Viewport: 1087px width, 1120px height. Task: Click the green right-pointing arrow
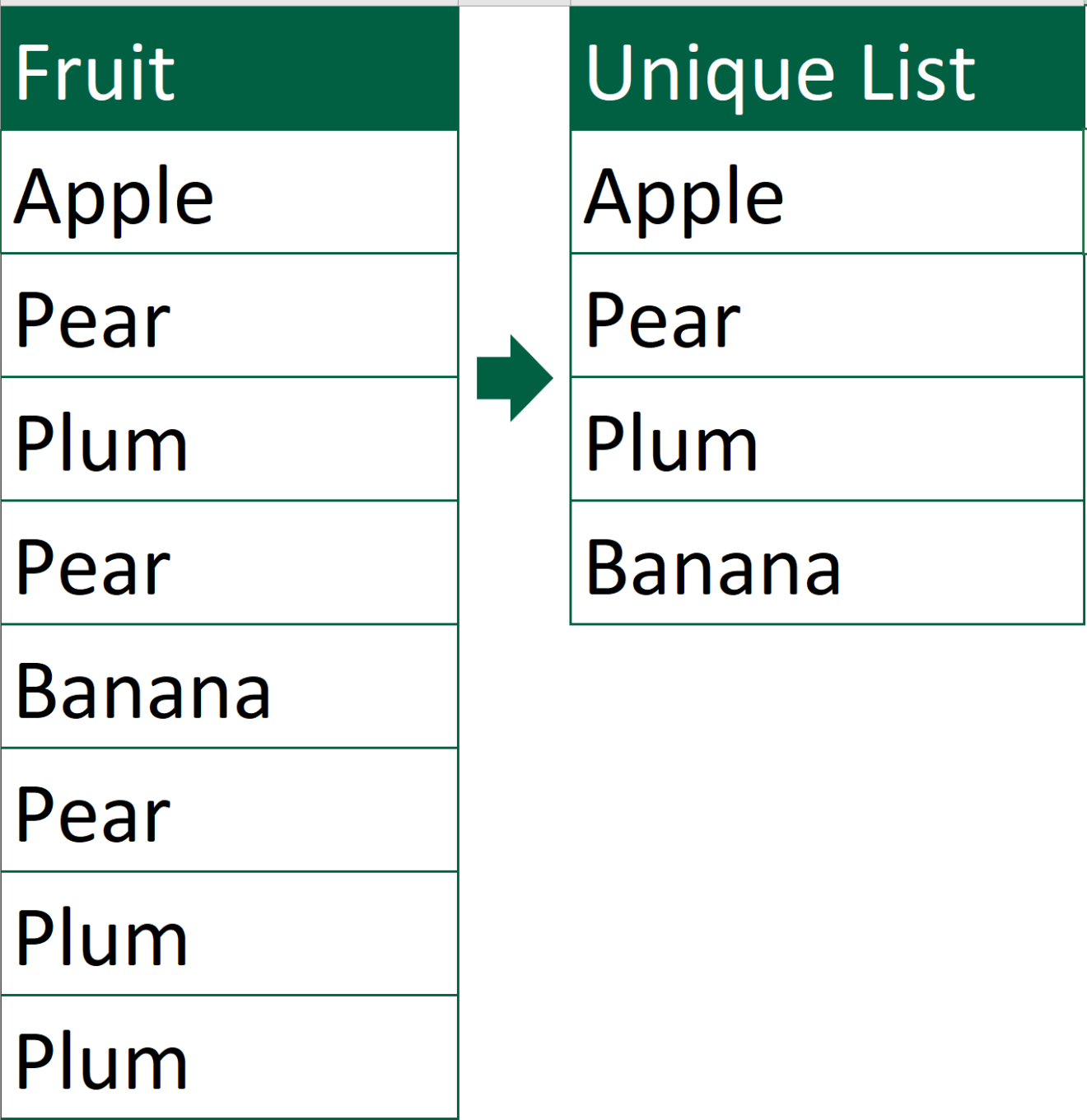pos(514,378)
